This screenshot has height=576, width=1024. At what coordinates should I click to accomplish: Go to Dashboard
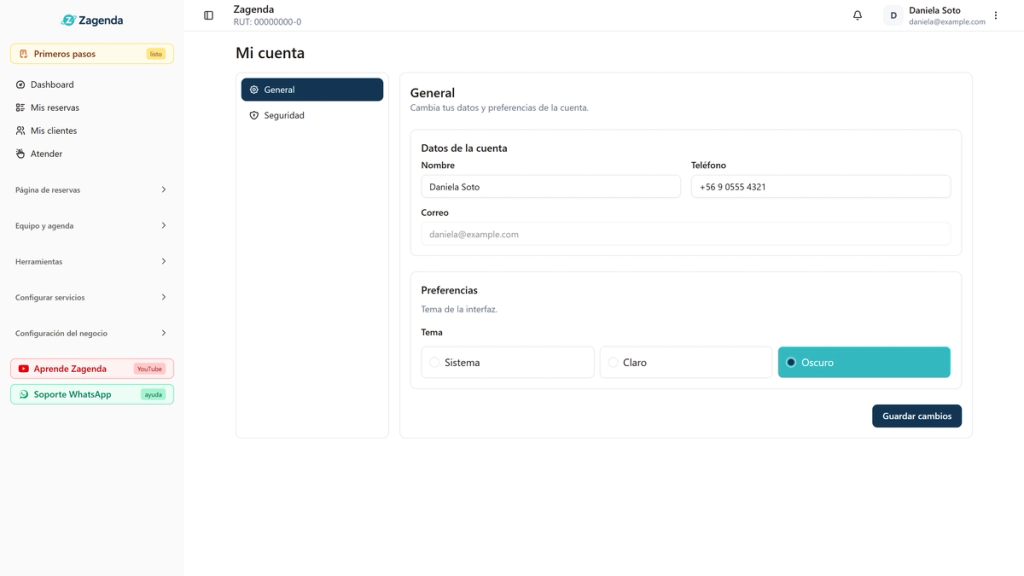coord(91,84)
